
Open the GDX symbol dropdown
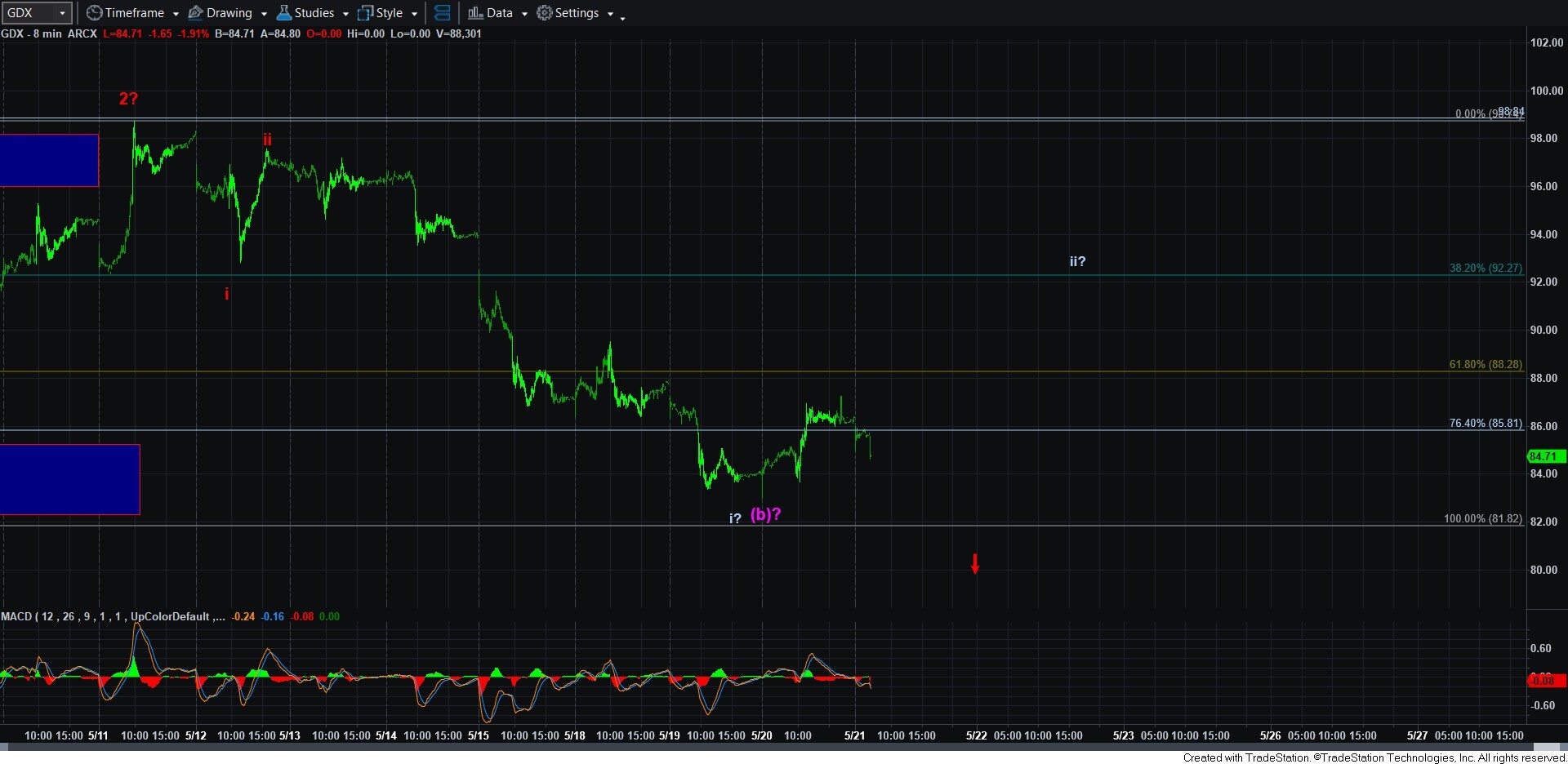[x=62, y=13]
